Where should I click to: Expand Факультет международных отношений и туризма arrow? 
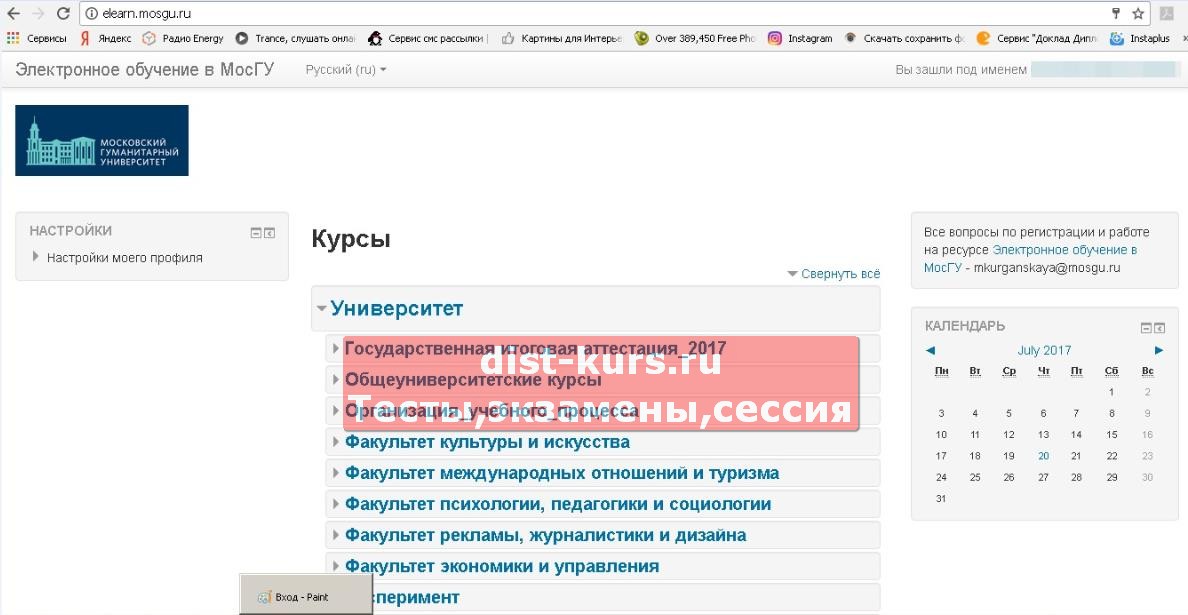click(x=336, y=473)
